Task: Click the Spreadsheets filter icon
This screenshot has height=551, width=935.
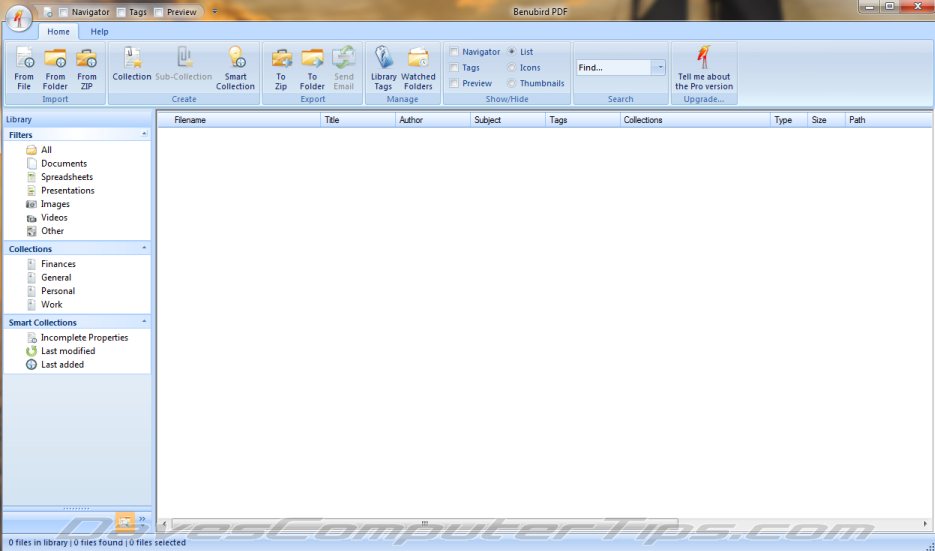Action: pos(32,177)
